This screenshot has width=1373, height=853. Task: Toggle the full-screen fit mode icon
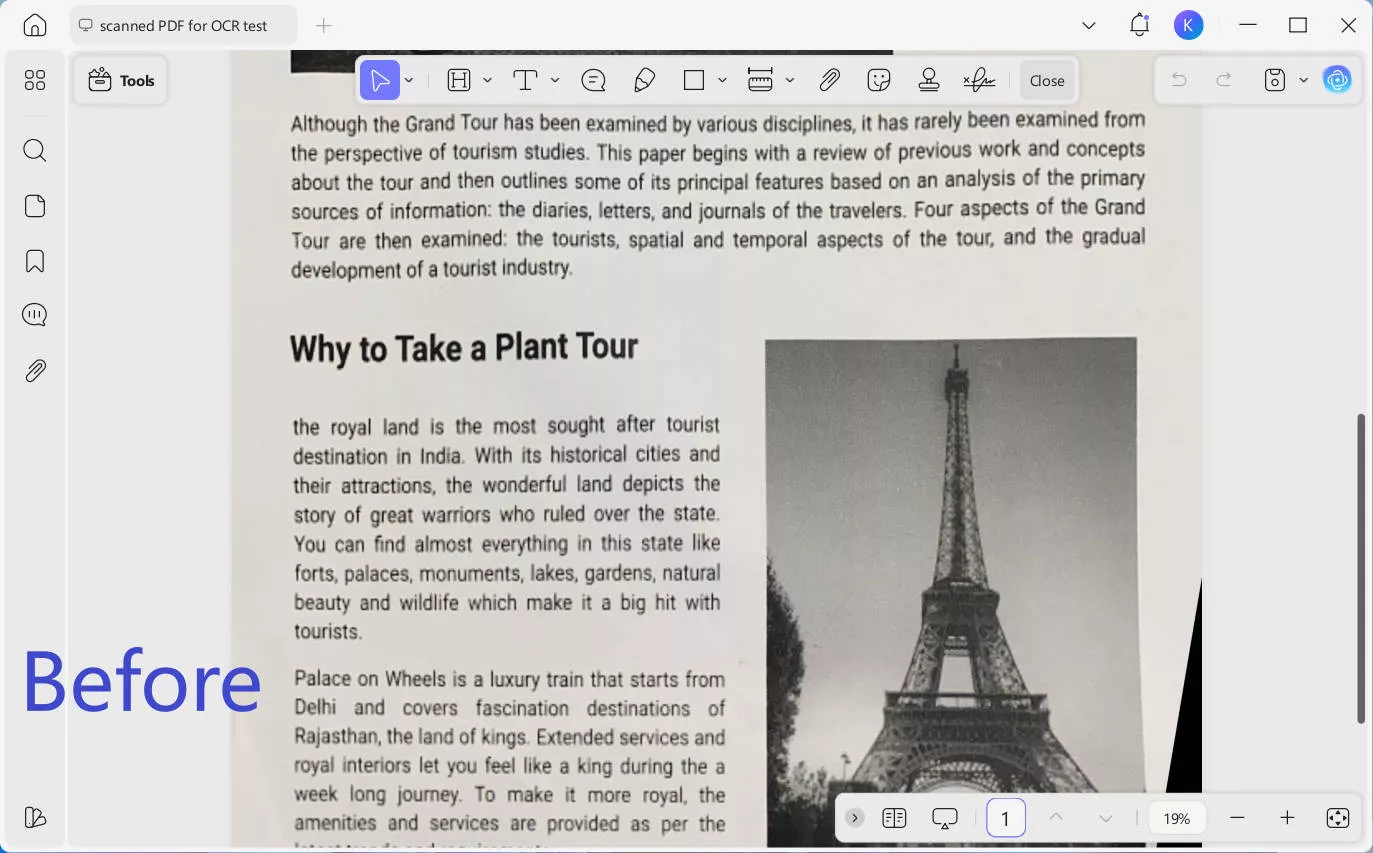point(1338,818)
